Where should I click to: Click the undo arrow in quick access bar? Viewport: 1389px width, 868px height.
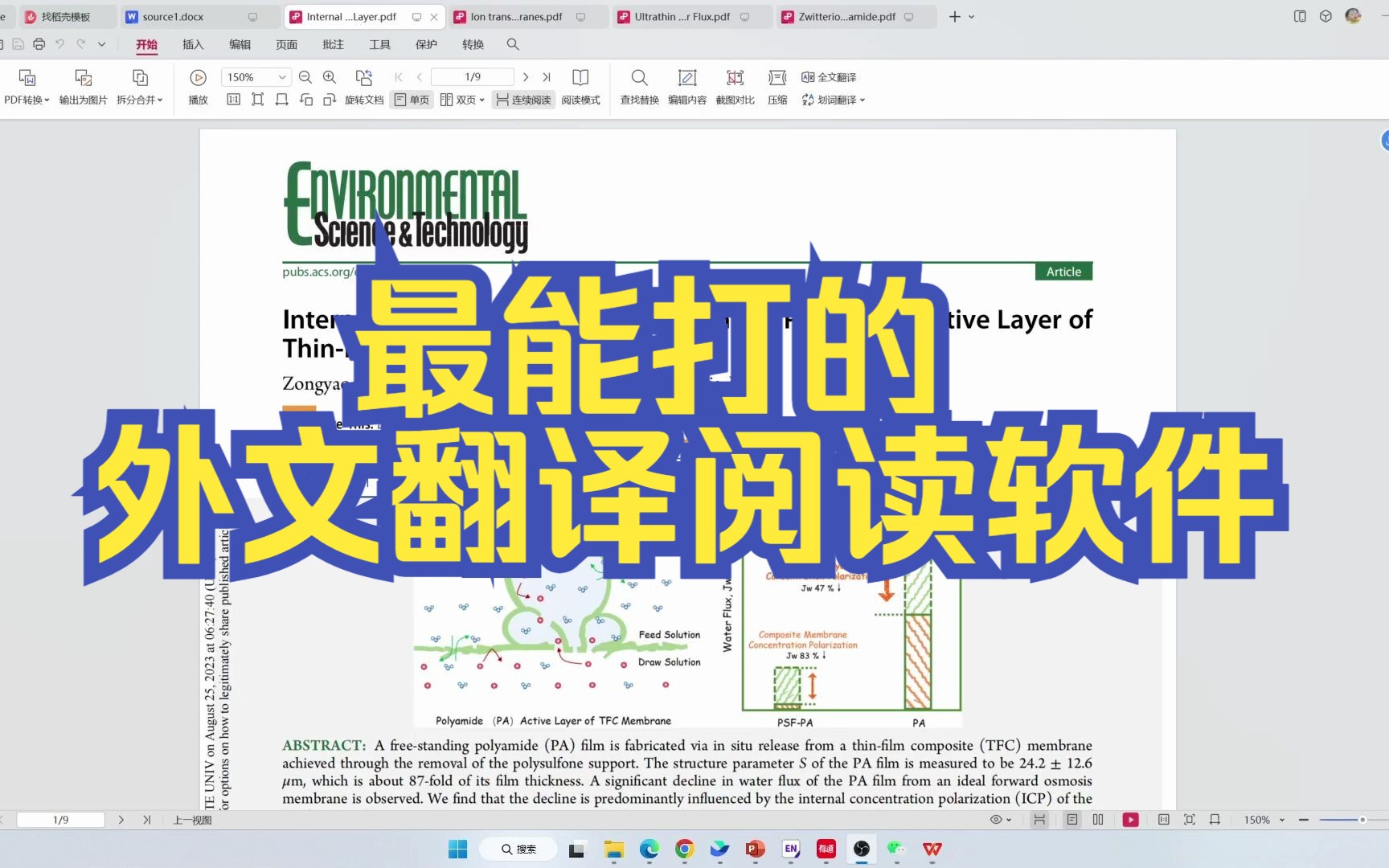coord(59,44)
